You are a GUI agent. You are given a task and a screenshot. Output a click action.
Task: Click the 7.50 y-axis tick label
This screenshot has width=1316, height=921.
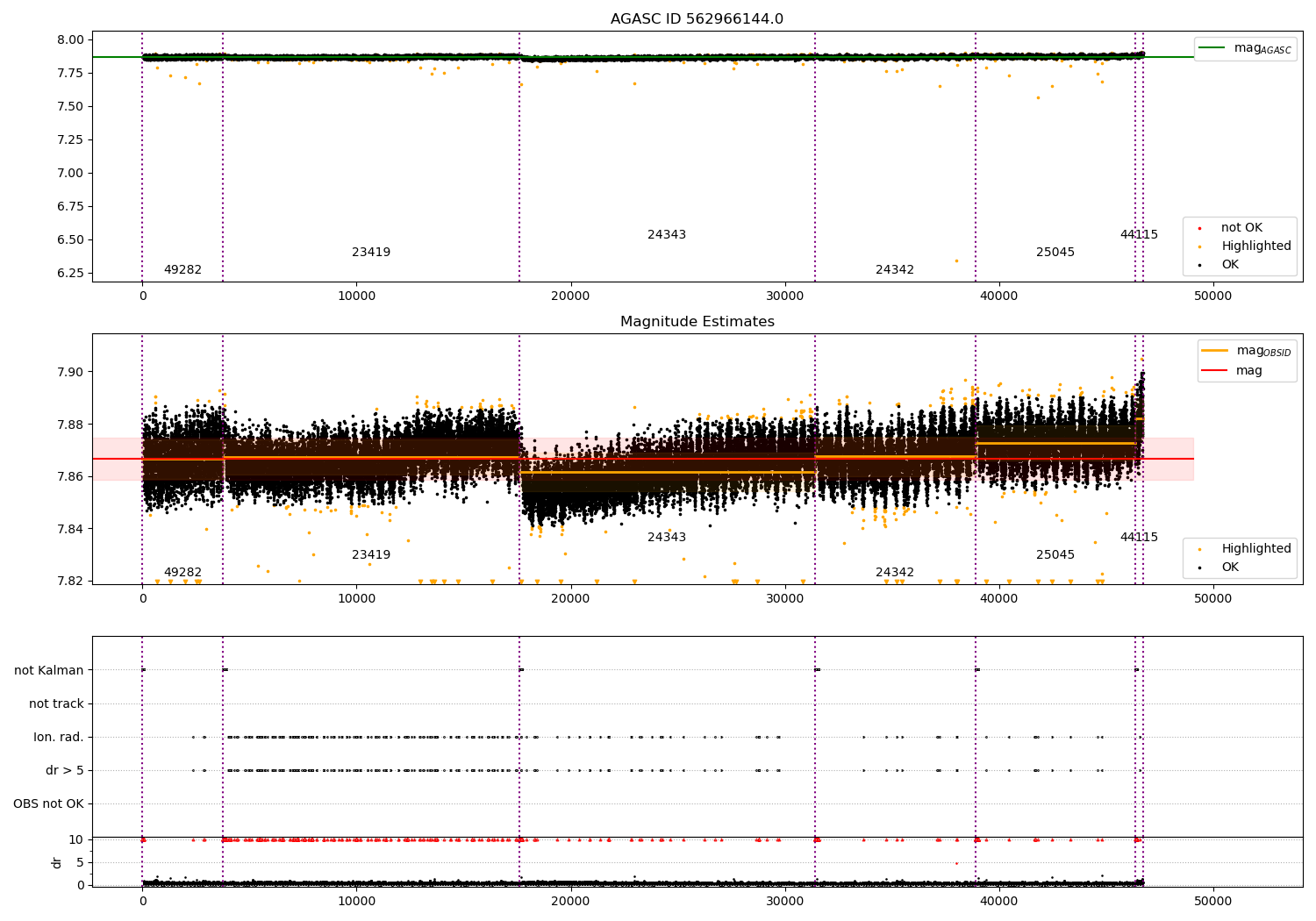point(72,106)
